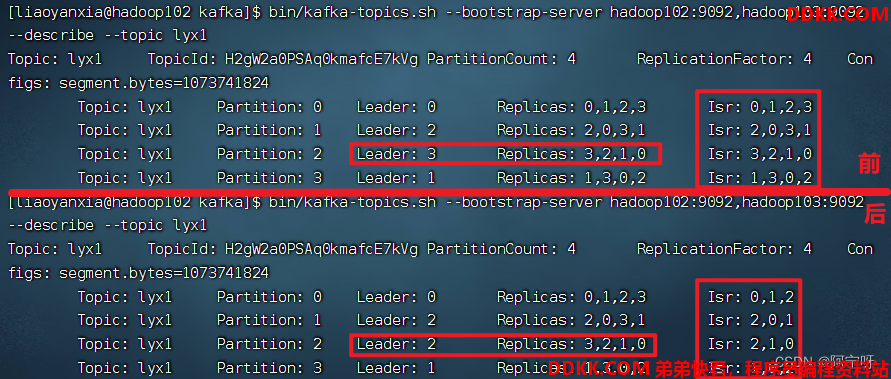Click "Topic: lyx1" in the Isr: 2,0,1 row
The width and height of the screenshot is (891, 379).
[124, 320]
